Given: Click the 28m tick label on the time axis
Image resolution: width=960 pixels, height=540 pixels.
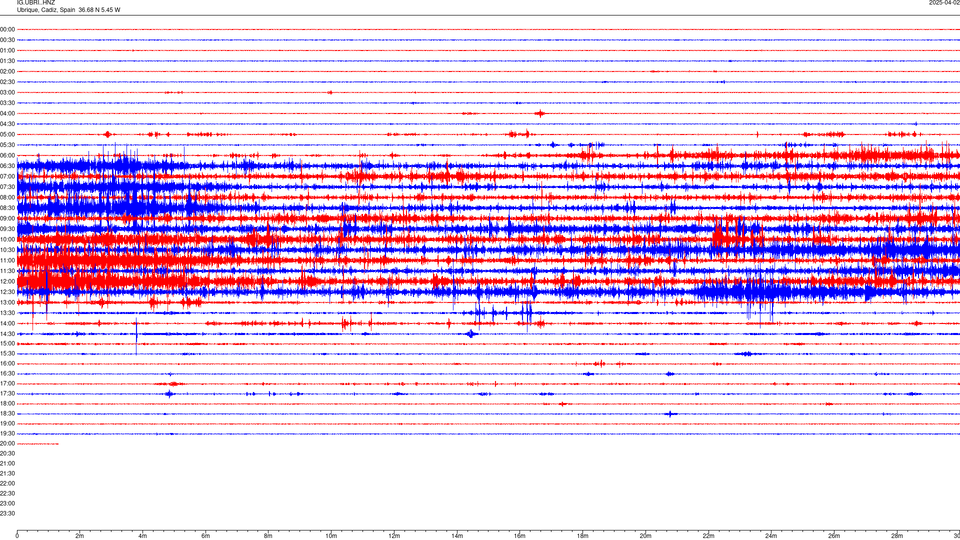Looking at the screenshot, I should [x=897, y=536].
